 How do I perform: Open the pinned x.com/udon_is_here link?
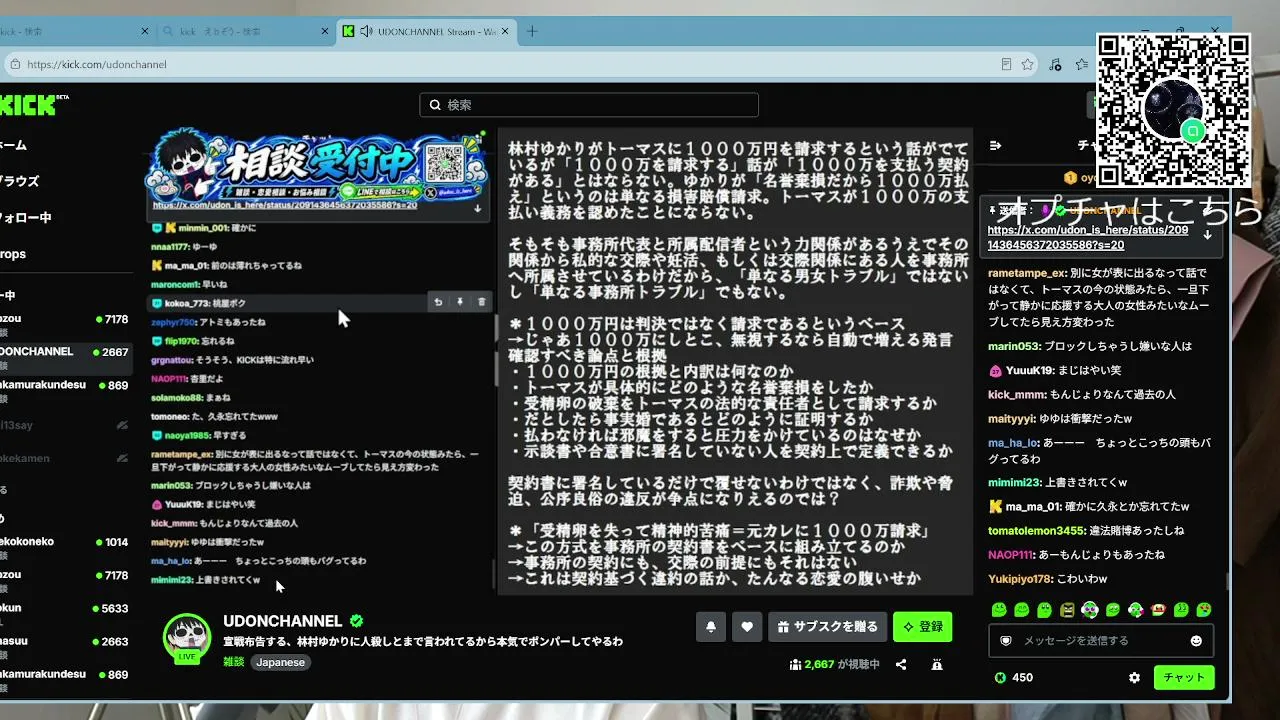[1088, 237]
